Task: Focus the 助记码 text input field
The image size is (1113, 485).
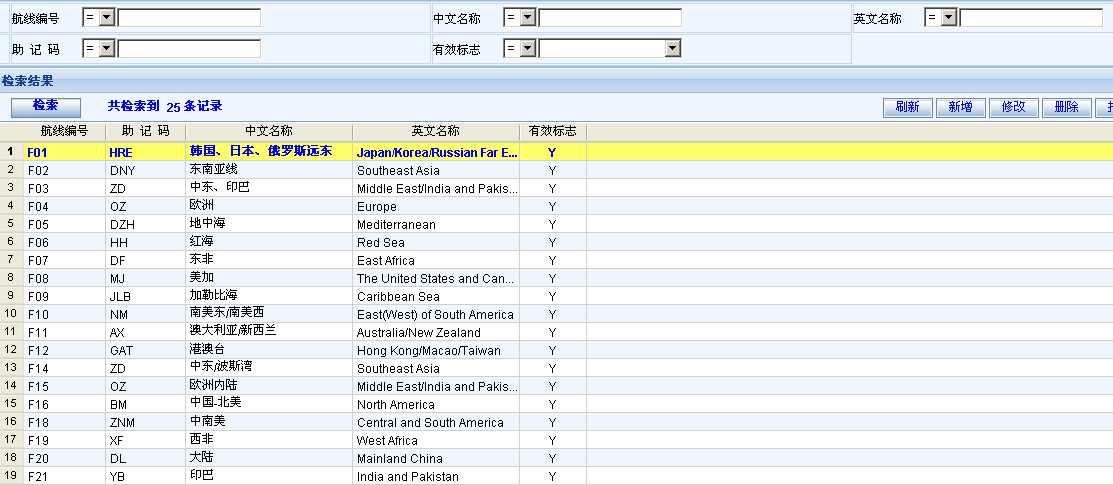Action: pos(189,49)
